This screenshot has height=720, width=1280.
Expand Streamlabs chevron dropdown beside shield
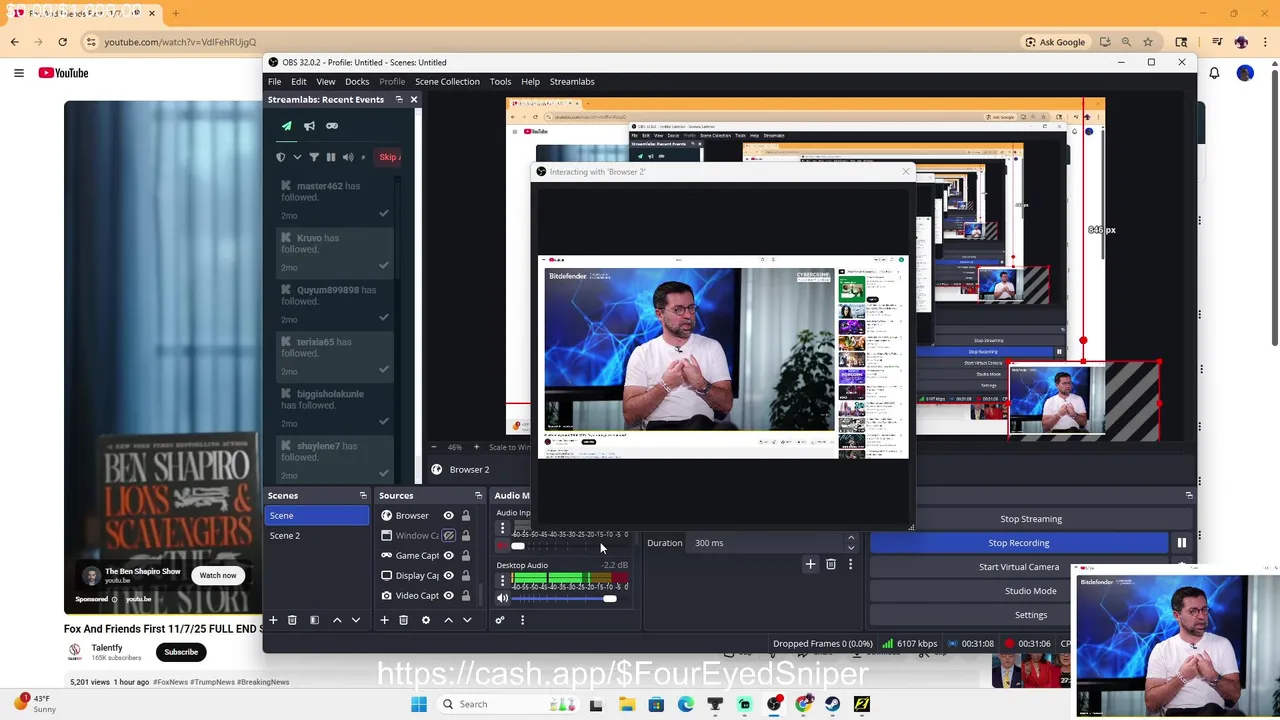click(297, 157)
